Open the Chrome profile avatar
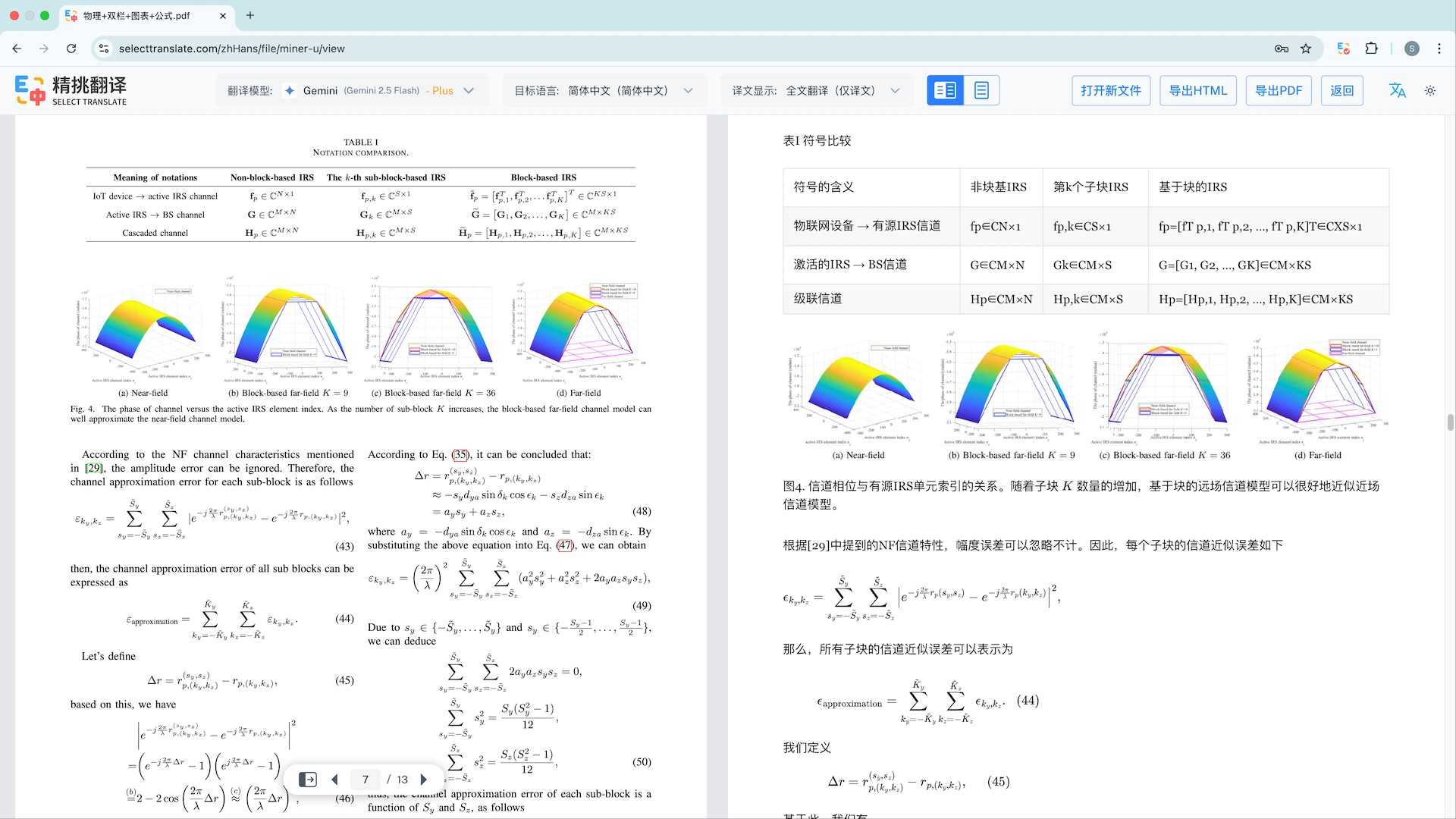This screenshot has width=1456, height=819. tap(1412, 49)
